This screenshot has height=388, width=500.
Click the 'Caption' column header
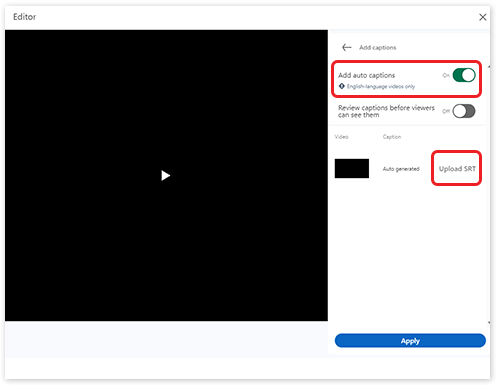[392, 137]
